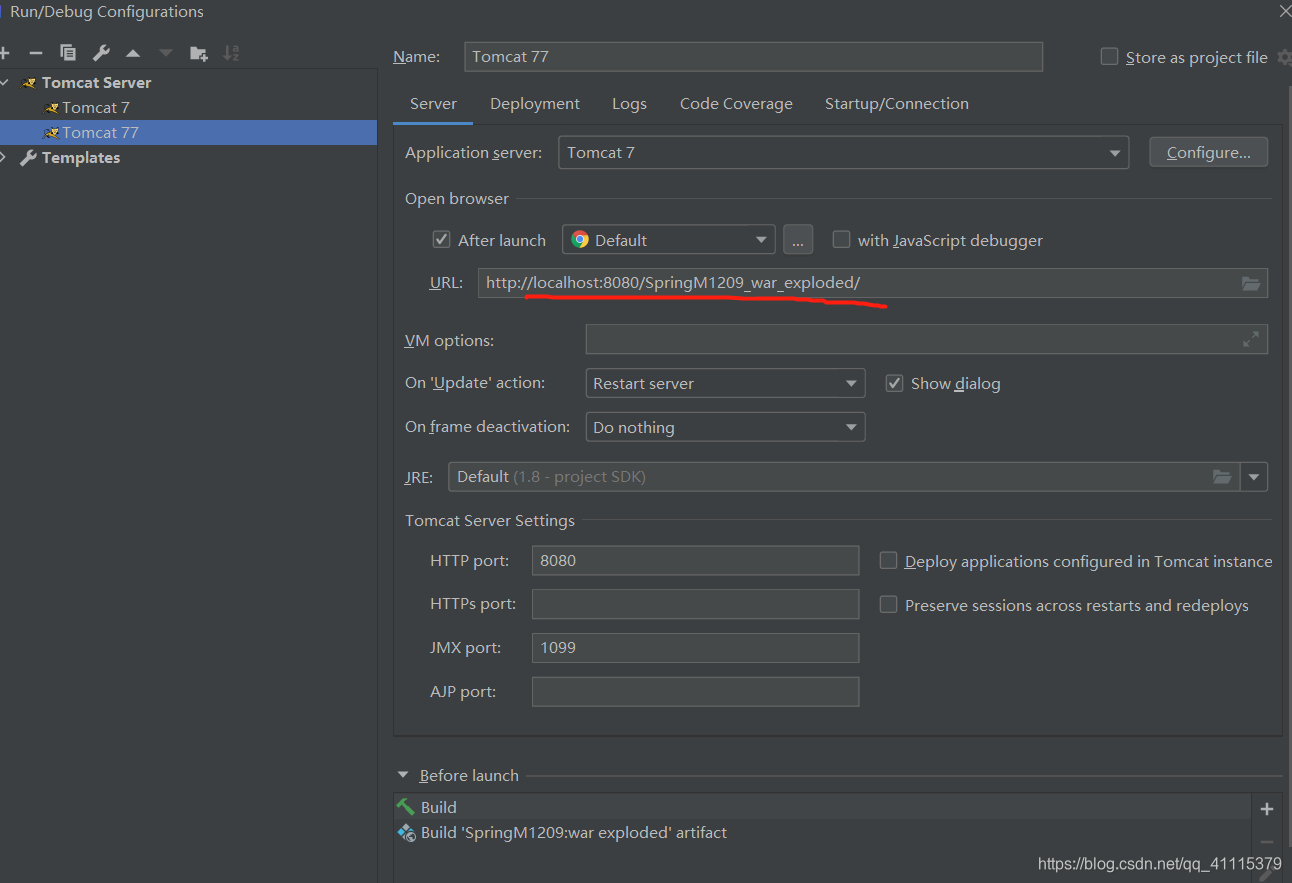Browse for JRE with the folder icon
The height and width of the screenshot is (883, 1292).
click(x=1222, y=477)
